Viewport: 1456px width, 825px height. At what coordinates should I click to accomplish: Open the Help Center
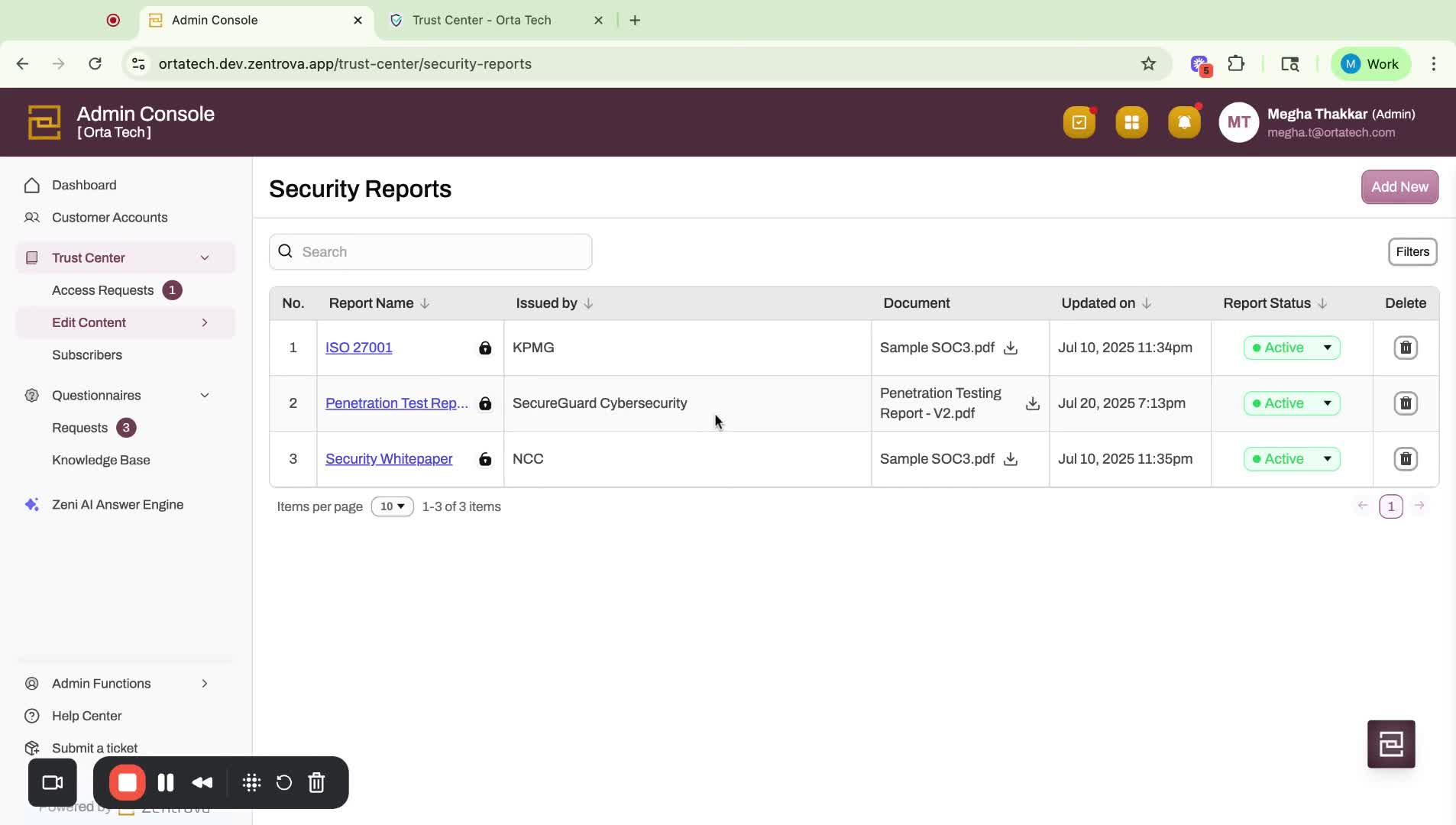click(87, 717)
